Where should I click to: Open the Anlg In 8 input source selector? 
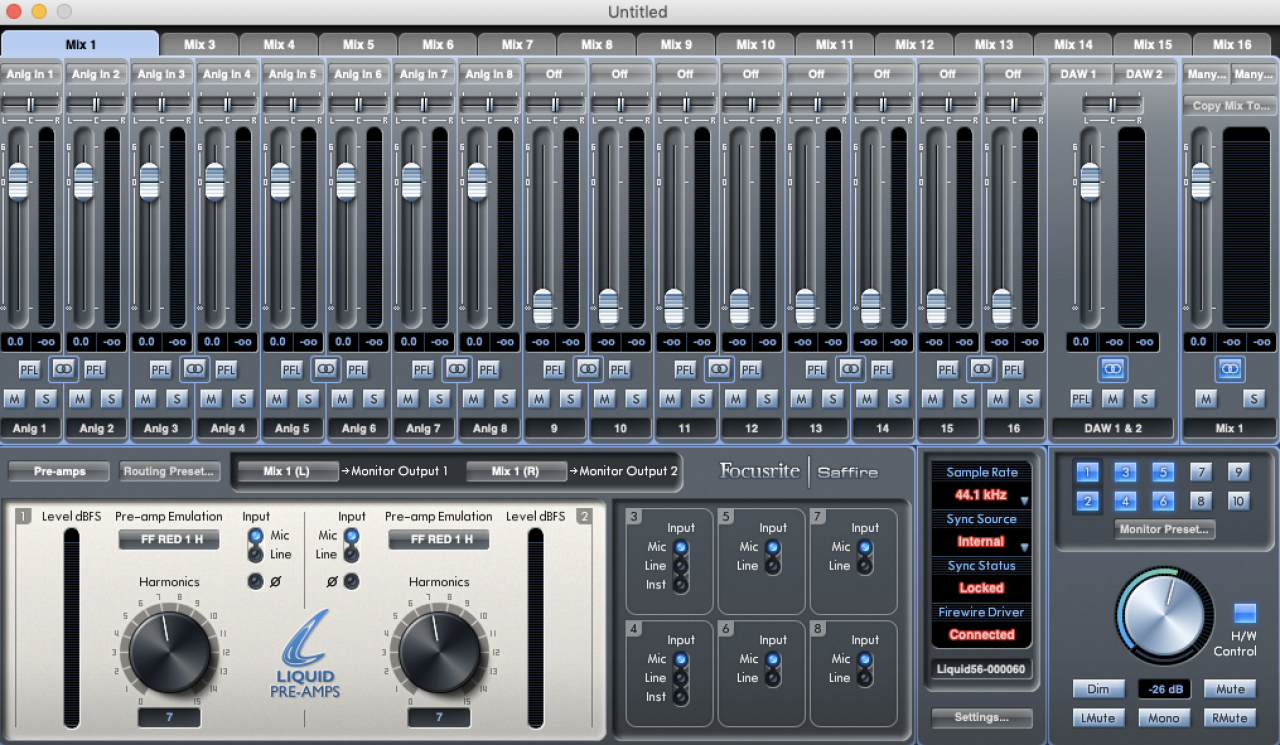pyautogui.click(x=489, y=74)
